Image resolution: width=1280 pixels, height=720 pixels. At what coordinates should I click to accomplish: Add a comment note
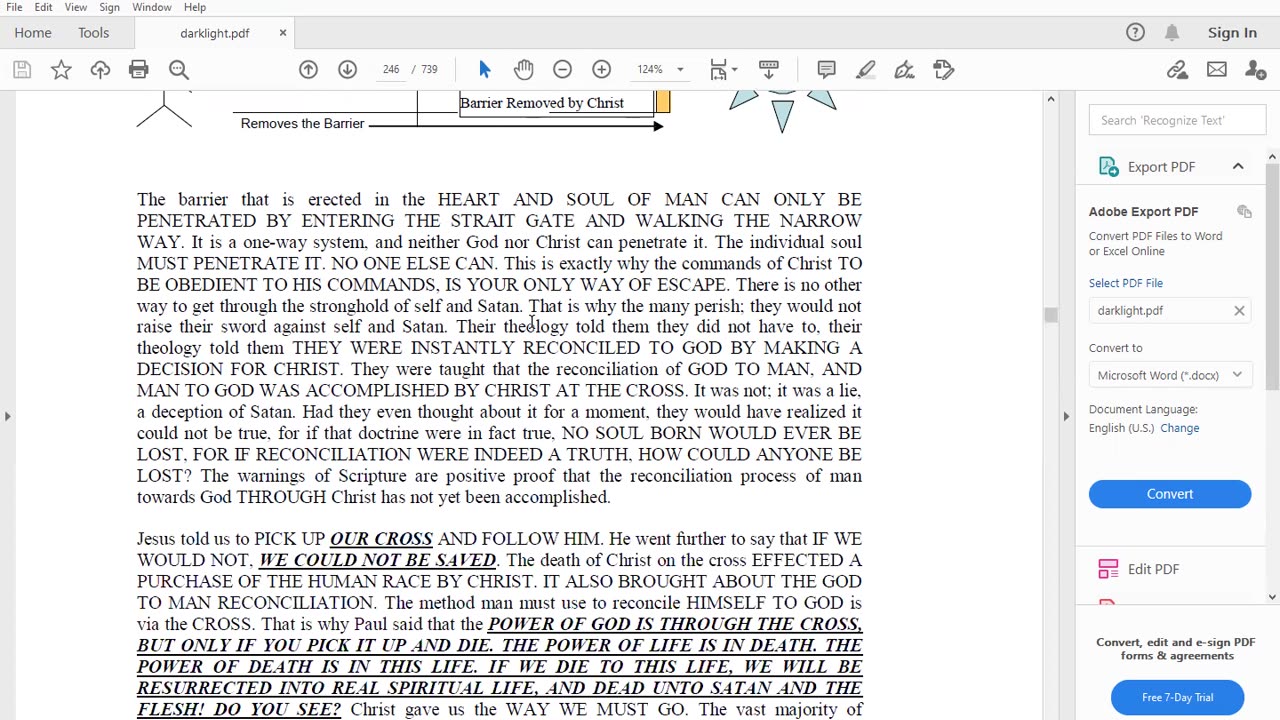click(x=826, y=69)
